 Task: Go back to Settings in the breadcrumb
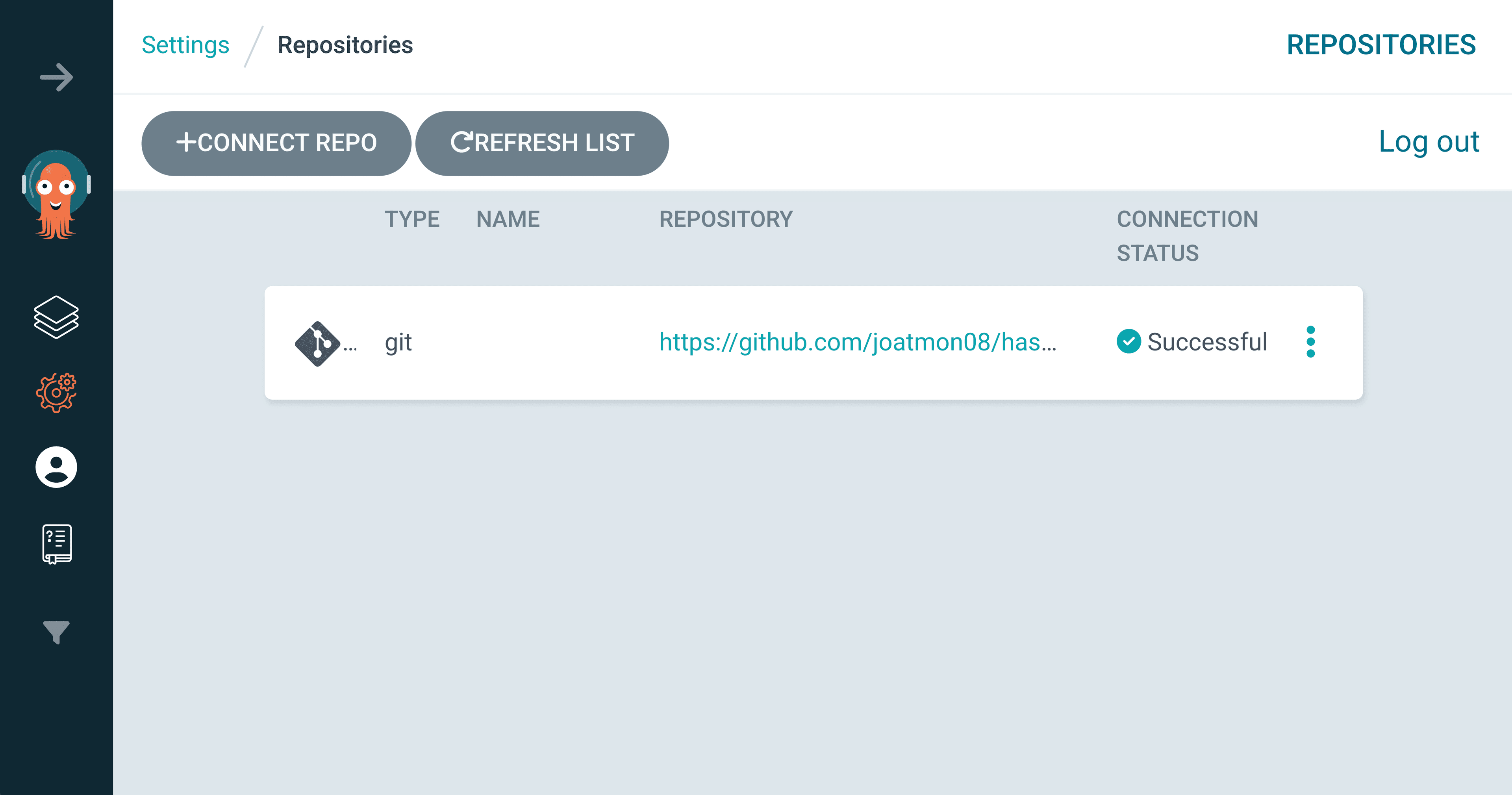pyautogui.click(x=185, y=45)
